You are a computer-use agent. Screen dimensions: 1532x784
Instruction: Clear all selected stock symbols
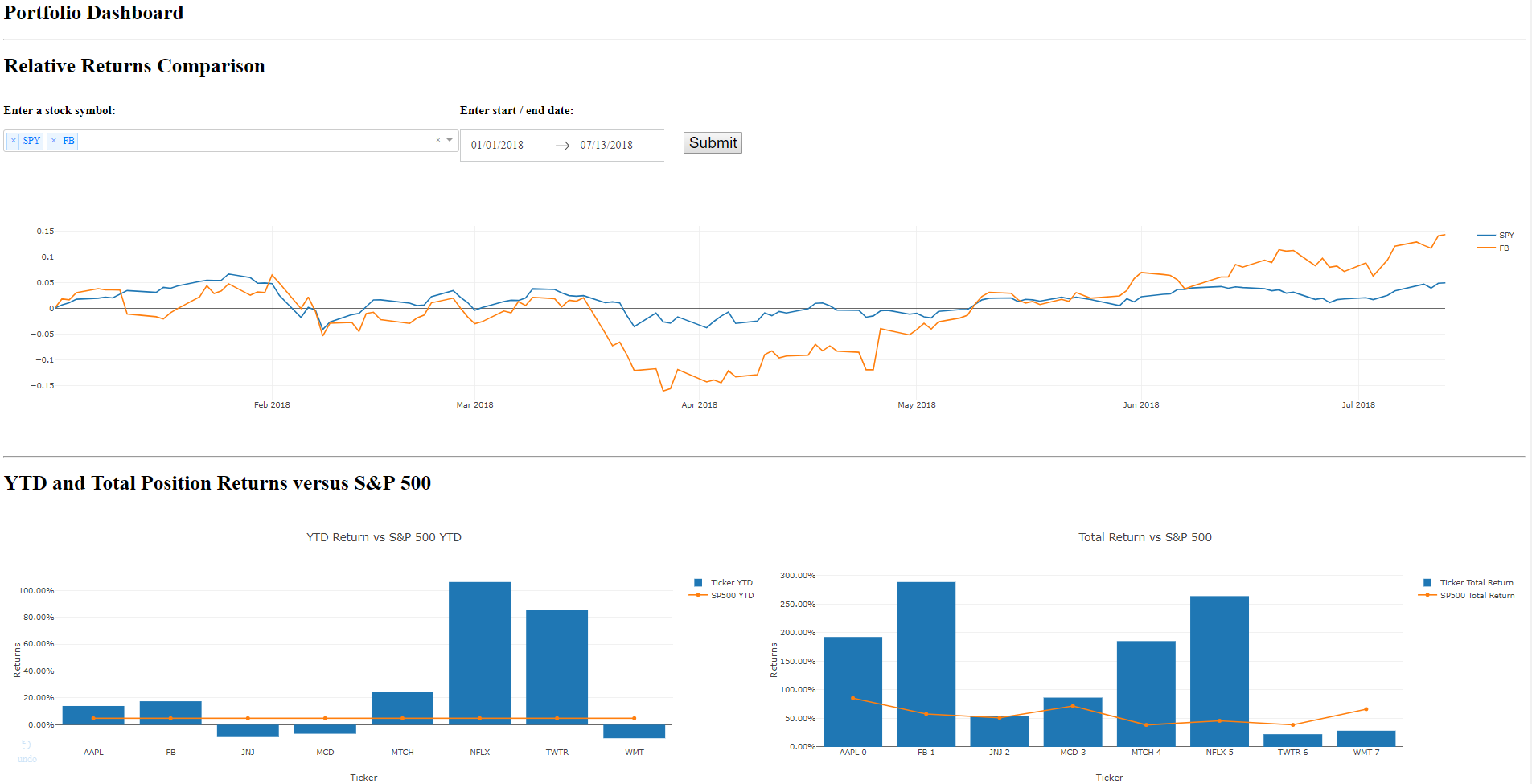(x=438, y=140)
